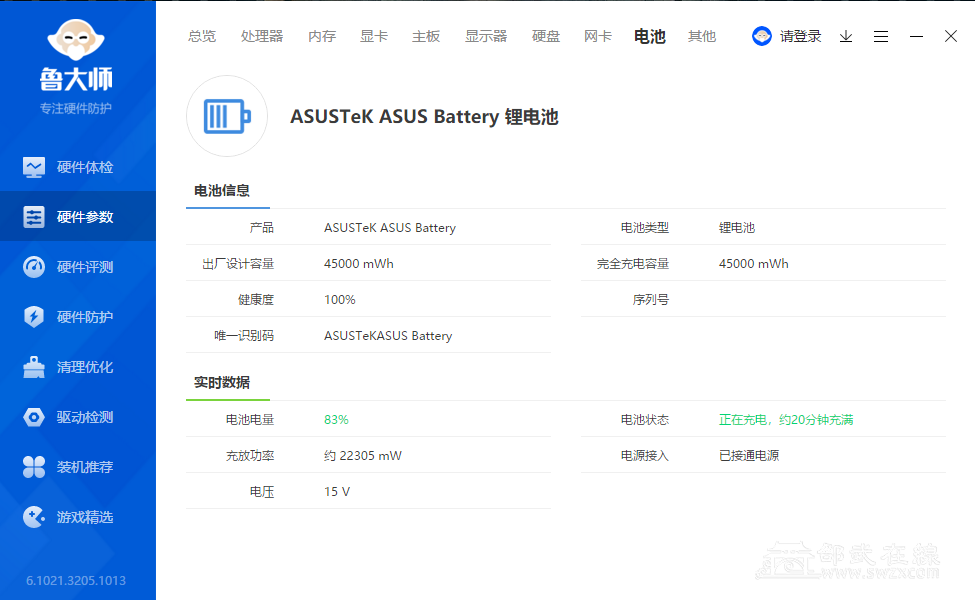Switch to the 总览 tab
The image size is (975, 600).
(202, 36)
